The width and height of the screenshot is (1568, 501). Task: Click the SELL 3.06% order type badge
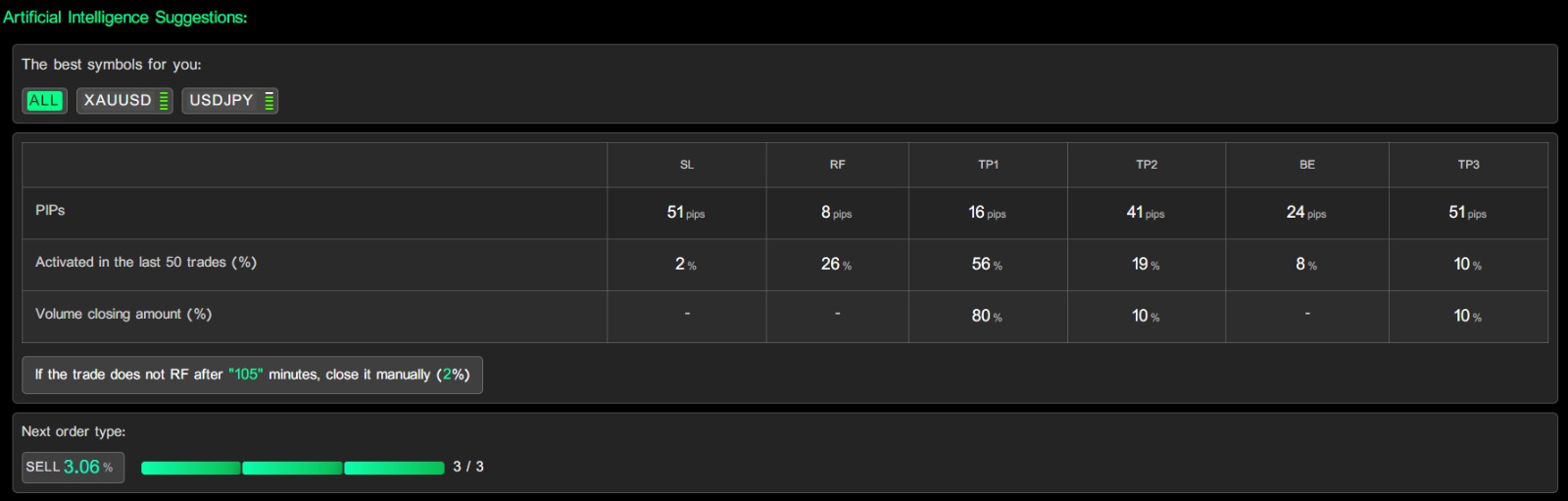[73, 467]
